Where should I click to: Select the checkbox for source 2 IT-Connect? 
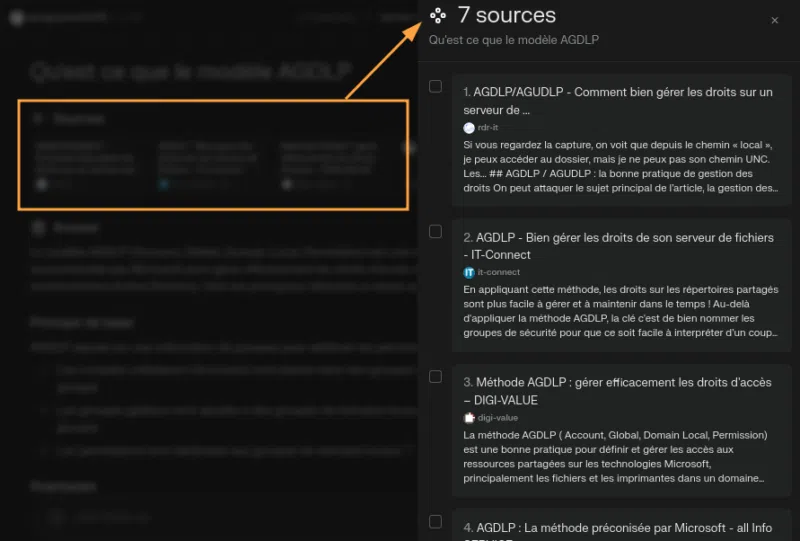(x=435, y=231)
